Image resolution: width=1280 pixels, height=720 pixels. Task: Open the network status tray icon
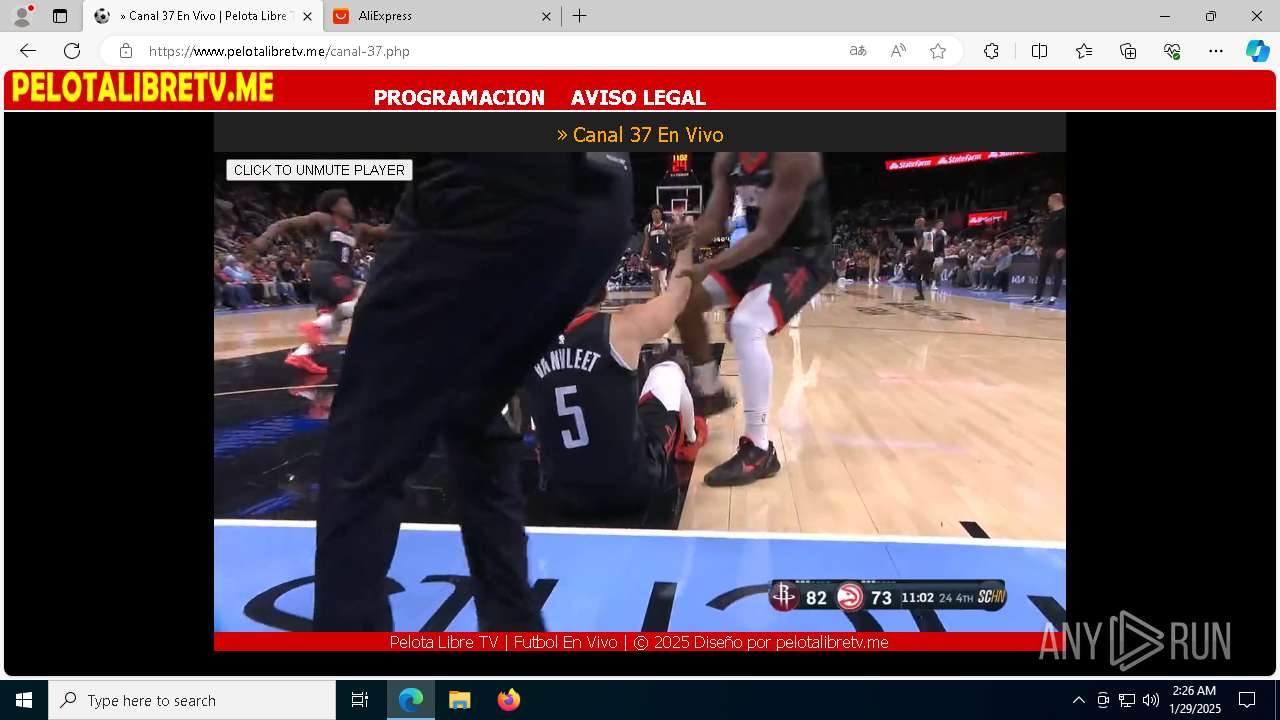1127,700
